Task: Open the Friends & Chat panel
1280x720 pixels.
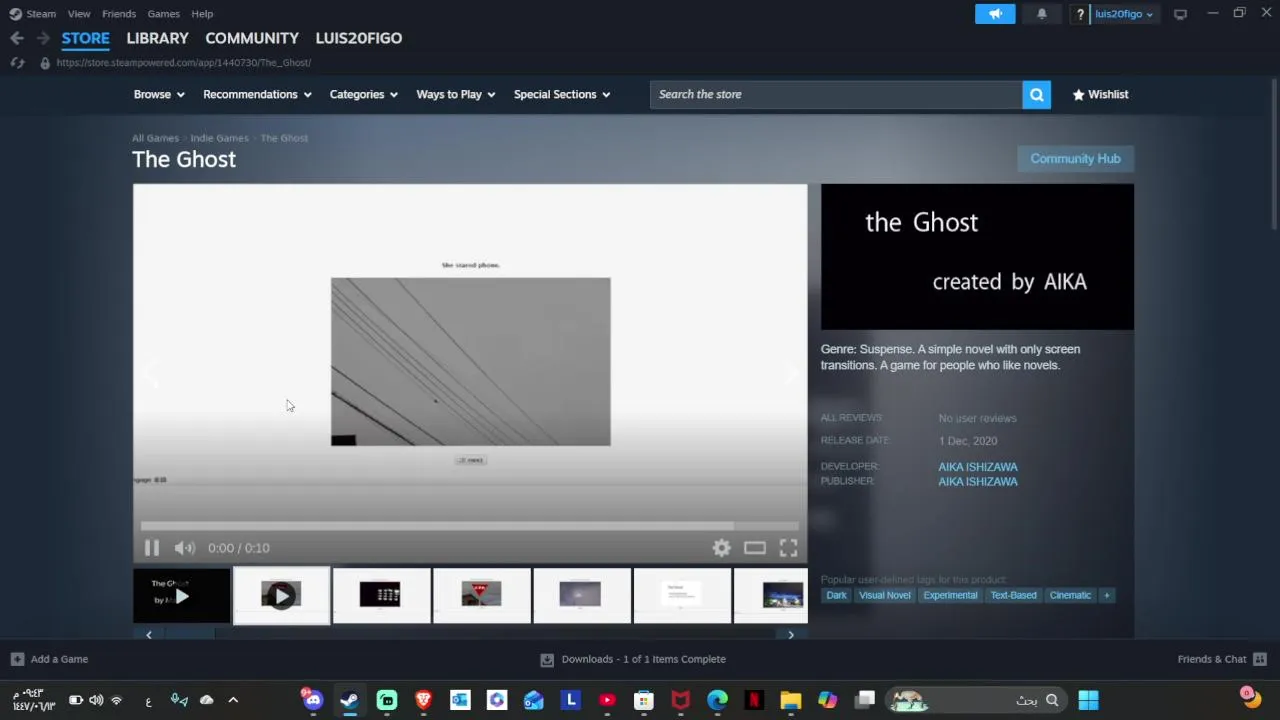Action: pyautogui.click(x=1222, y=659)
